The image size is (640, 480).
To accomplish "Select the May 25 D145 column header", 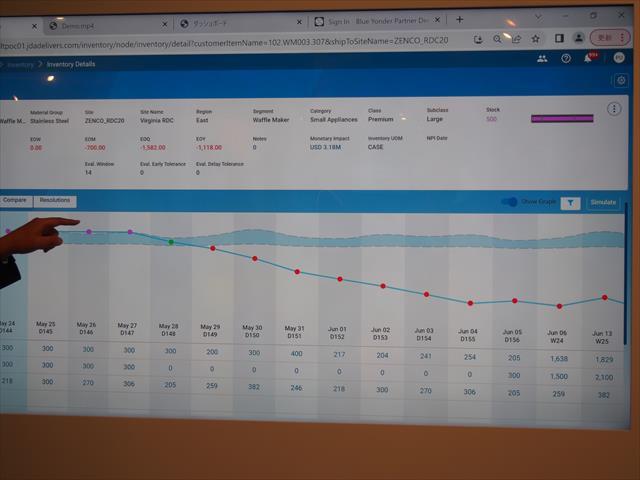I will [46, 328].
